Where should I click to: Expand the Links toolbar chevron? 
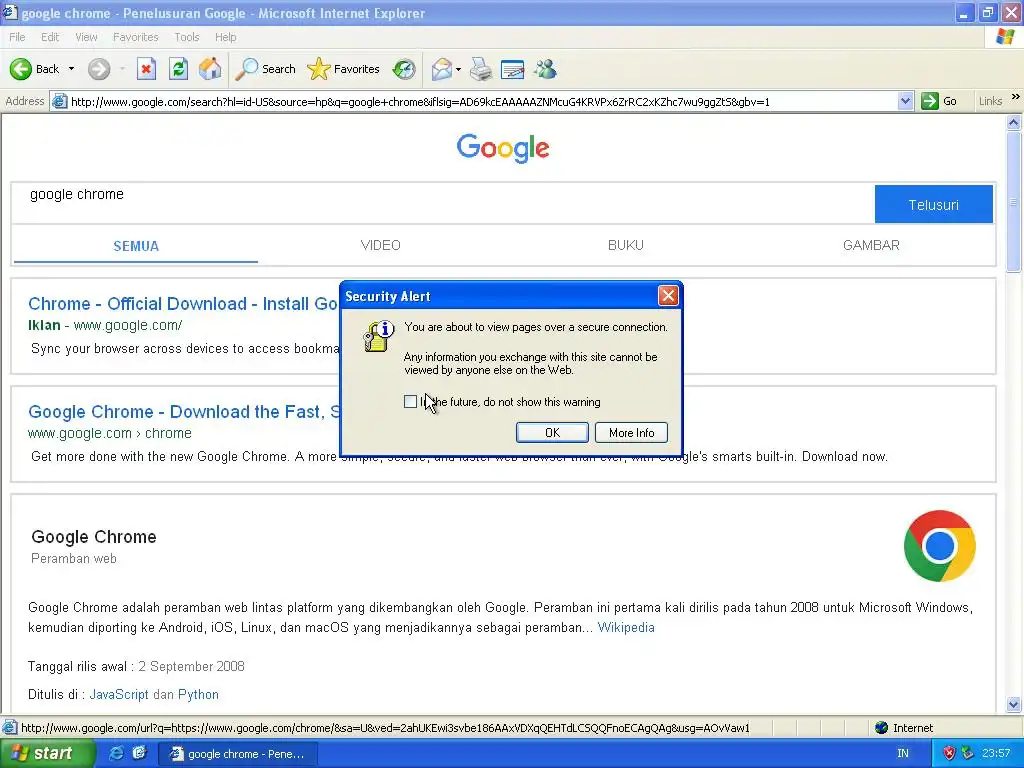1015,97
